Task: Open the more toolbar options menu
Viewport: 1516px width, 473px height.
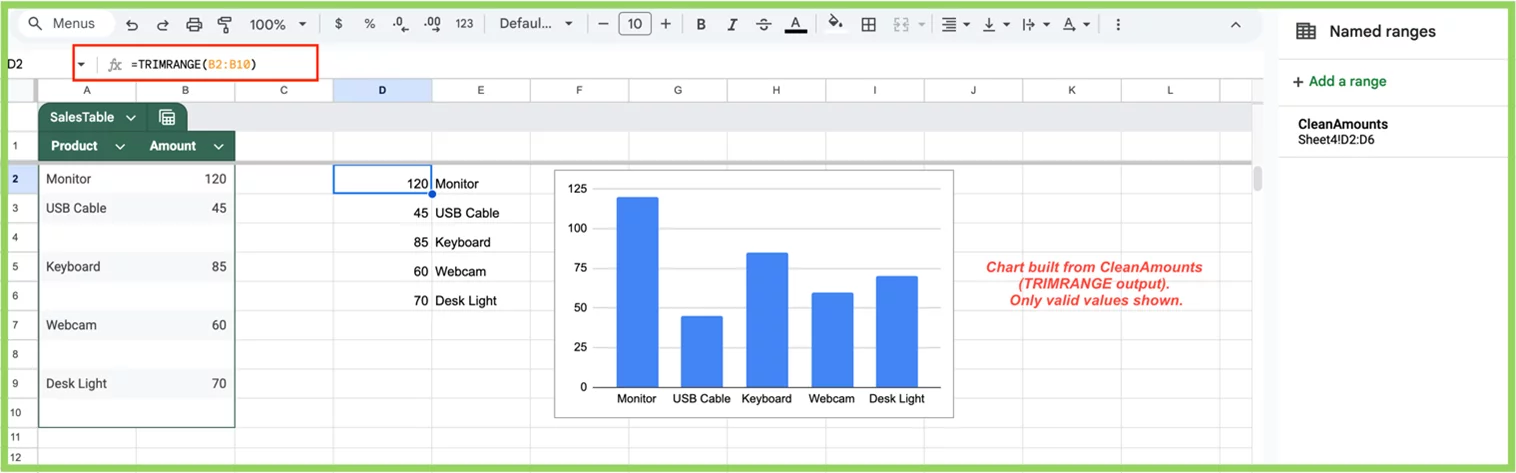Action: pos(1118,24)
